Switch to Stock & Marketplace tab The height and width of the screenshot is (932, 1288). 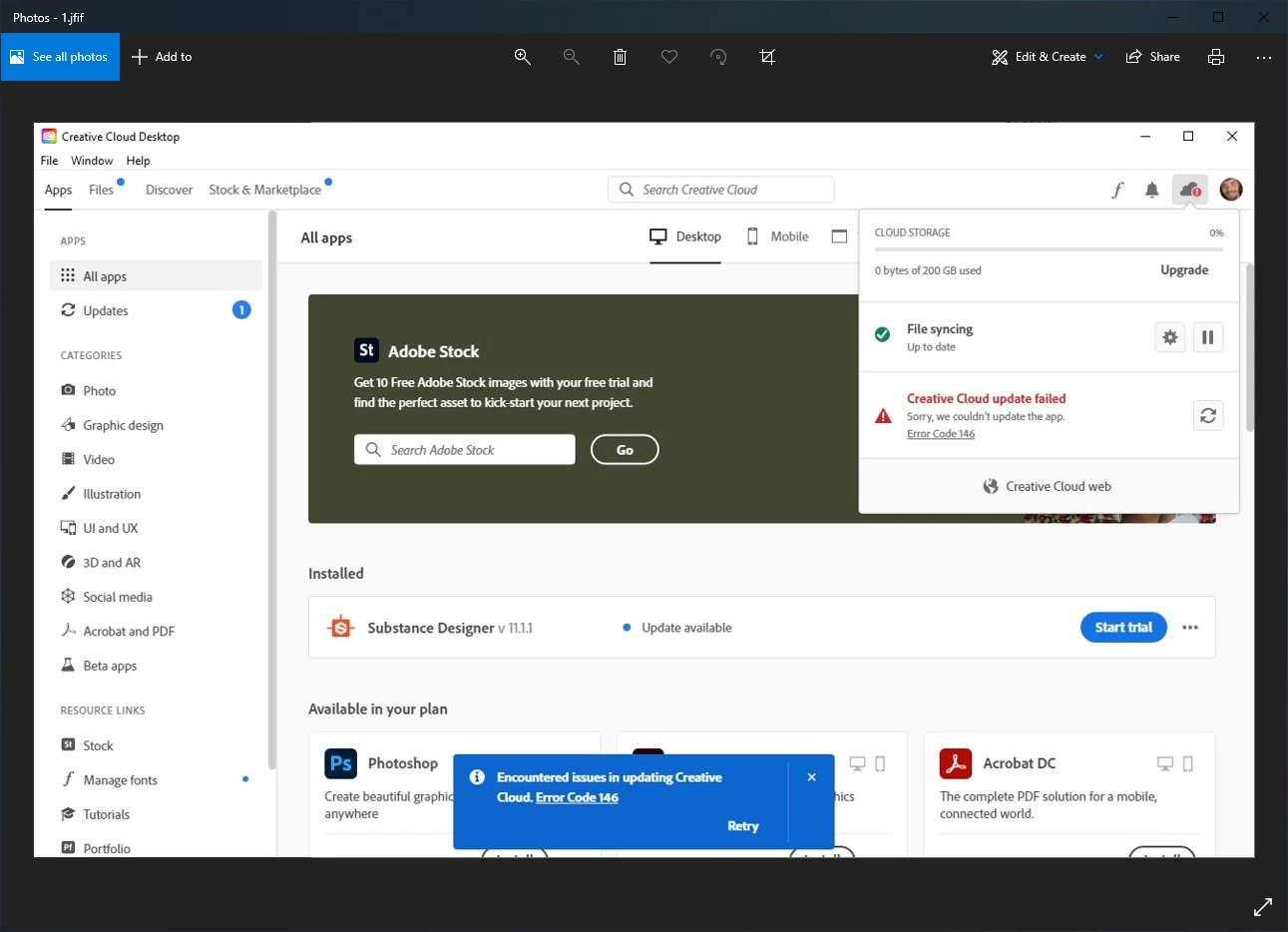coord(264,190)
